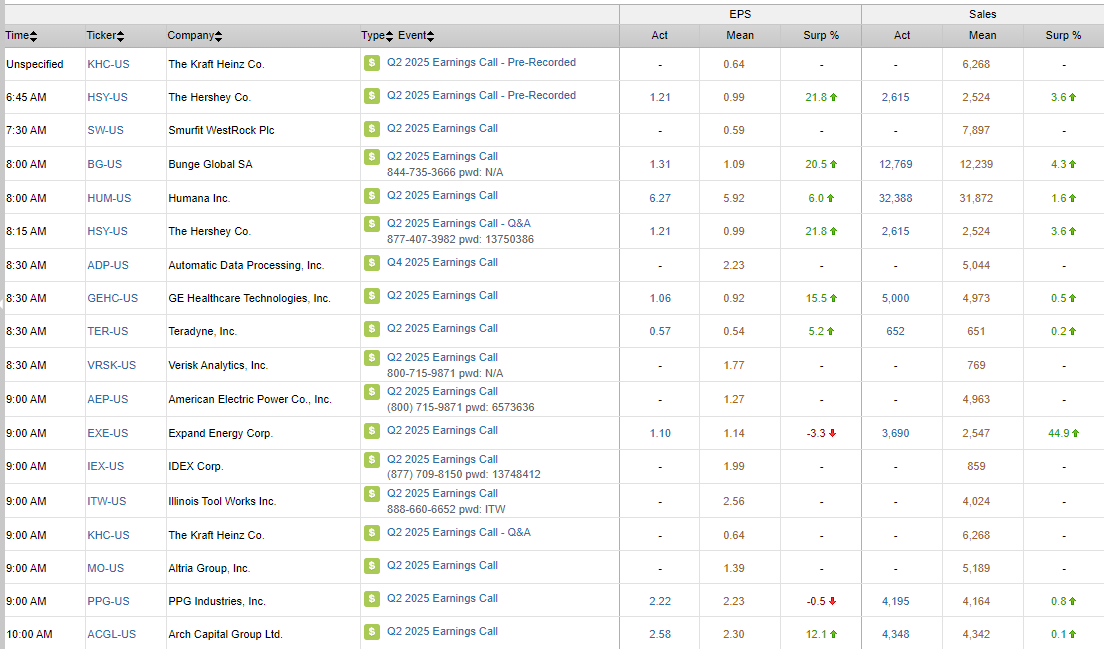Image resolution: width=1104 pixels, height=649 pixels.
Task: Open the VRSK-US ticker link
Action: [x=112, y=365]
